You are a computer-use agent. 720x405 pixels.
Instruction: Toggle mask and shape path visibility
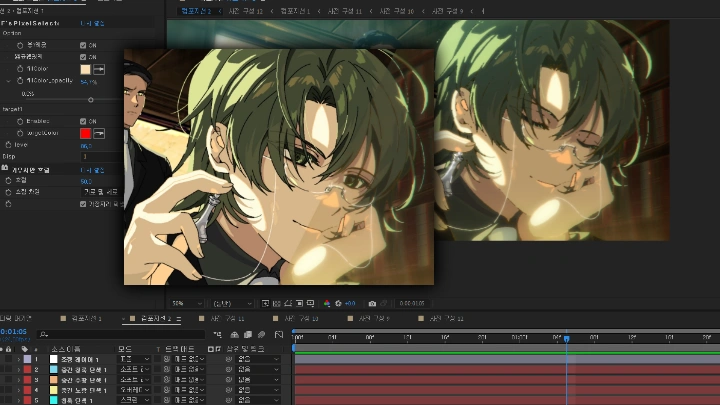click(288, 303)
